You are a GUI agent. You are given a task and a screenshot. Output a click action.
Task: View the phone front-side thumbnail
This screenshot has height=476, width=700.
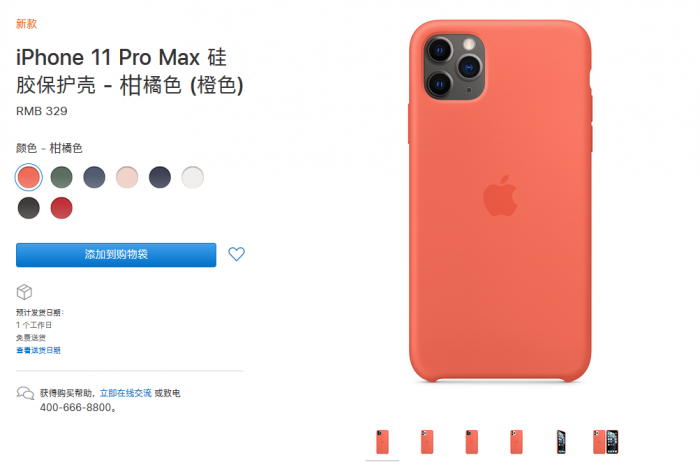click(561, 442)
